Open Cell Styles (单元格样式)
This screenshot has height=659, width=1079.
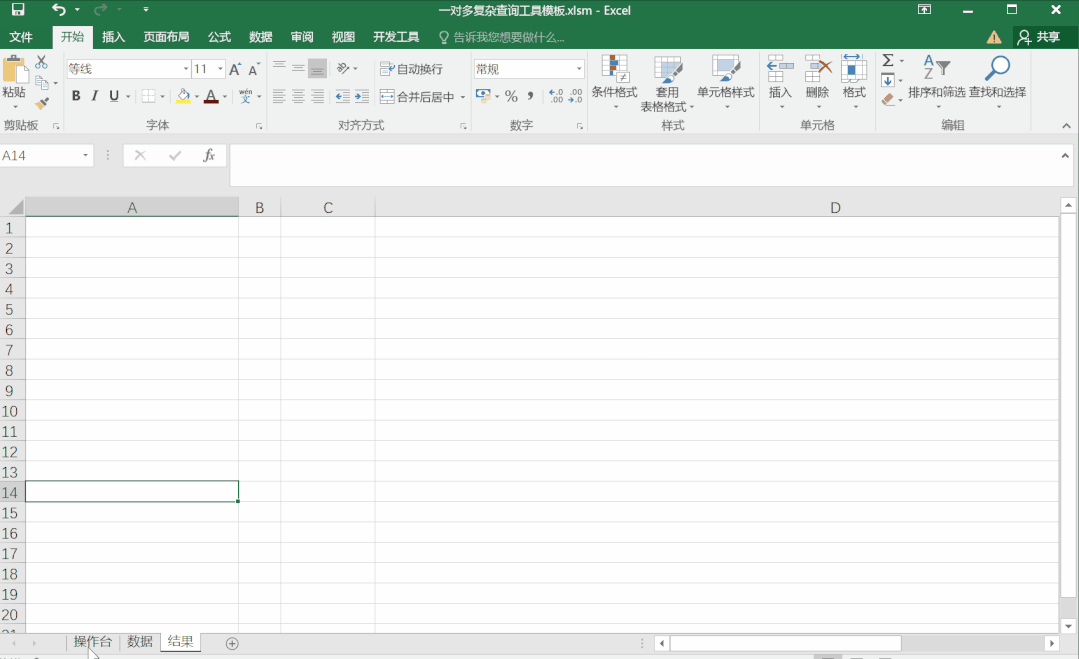[726, 81]
